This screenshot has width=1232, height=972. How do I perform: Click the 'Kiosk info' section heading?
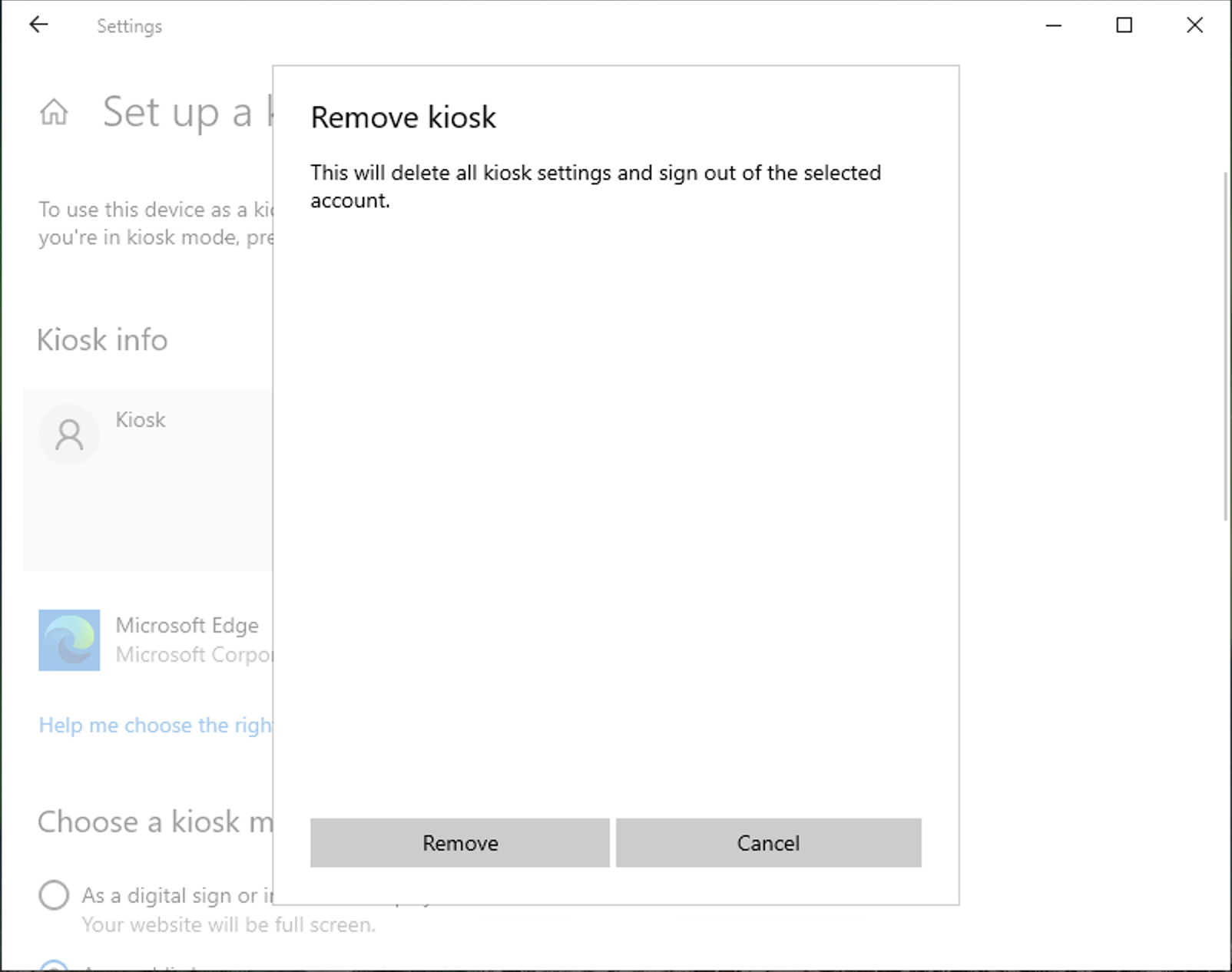point(102,339)
